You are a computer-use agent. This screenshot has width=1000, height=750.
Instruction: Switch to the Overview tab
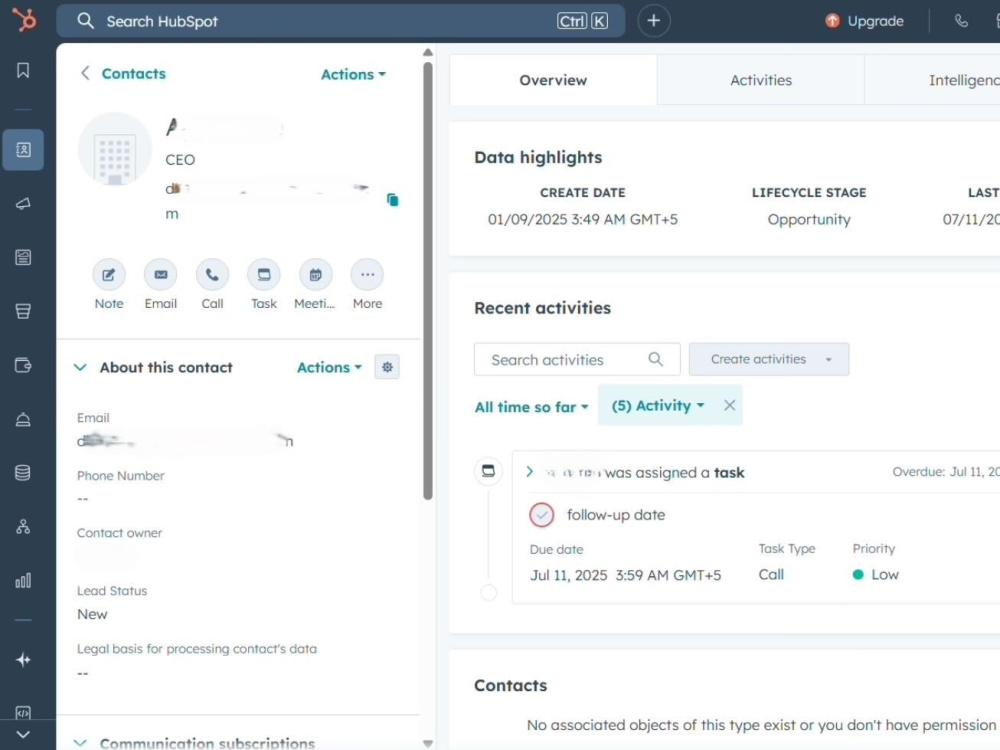pyautogui.click(x=553, y=80)
